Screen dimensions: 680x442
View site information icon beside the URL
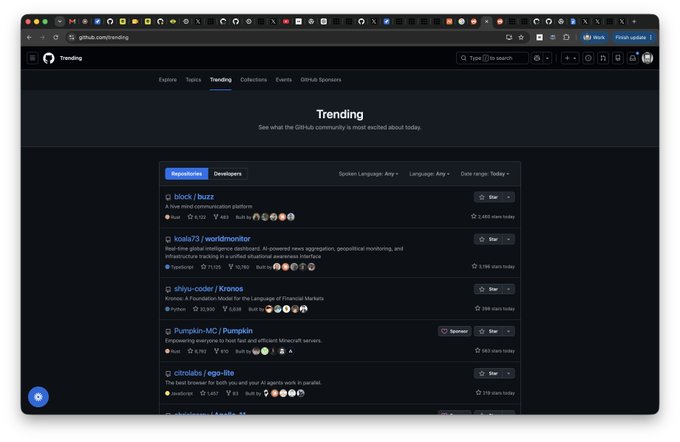coord(72,37)
